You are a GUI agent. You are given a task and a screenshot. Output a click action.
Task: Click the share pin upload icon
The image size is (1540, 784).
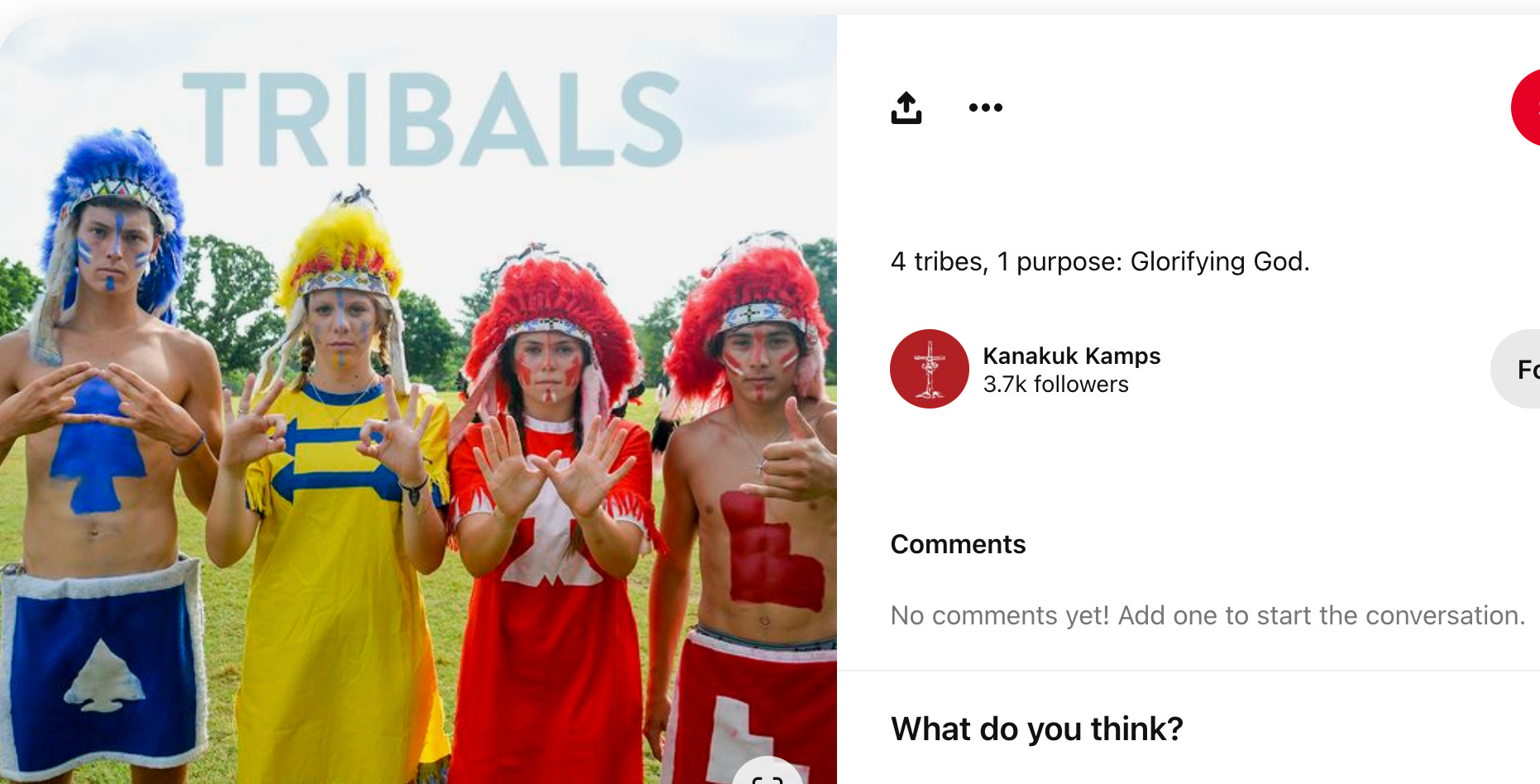(x=906, y=108)
